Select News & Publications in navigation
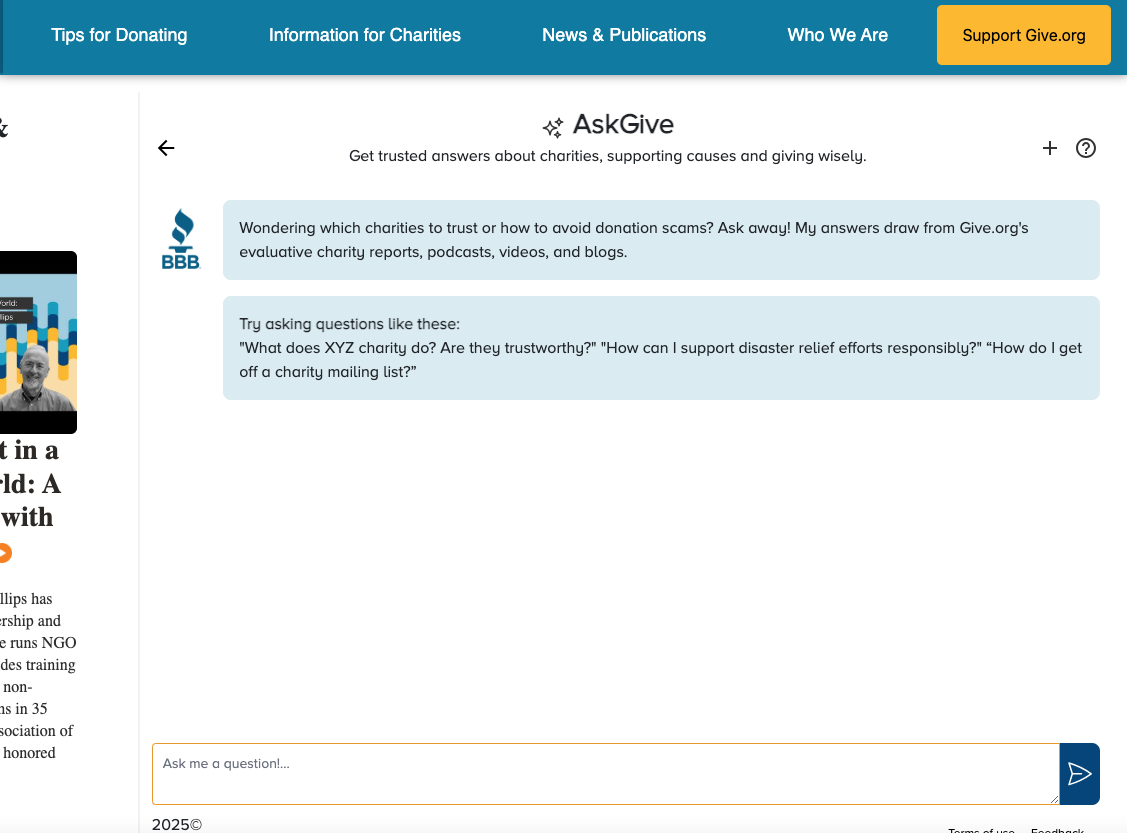 point(623,35)
